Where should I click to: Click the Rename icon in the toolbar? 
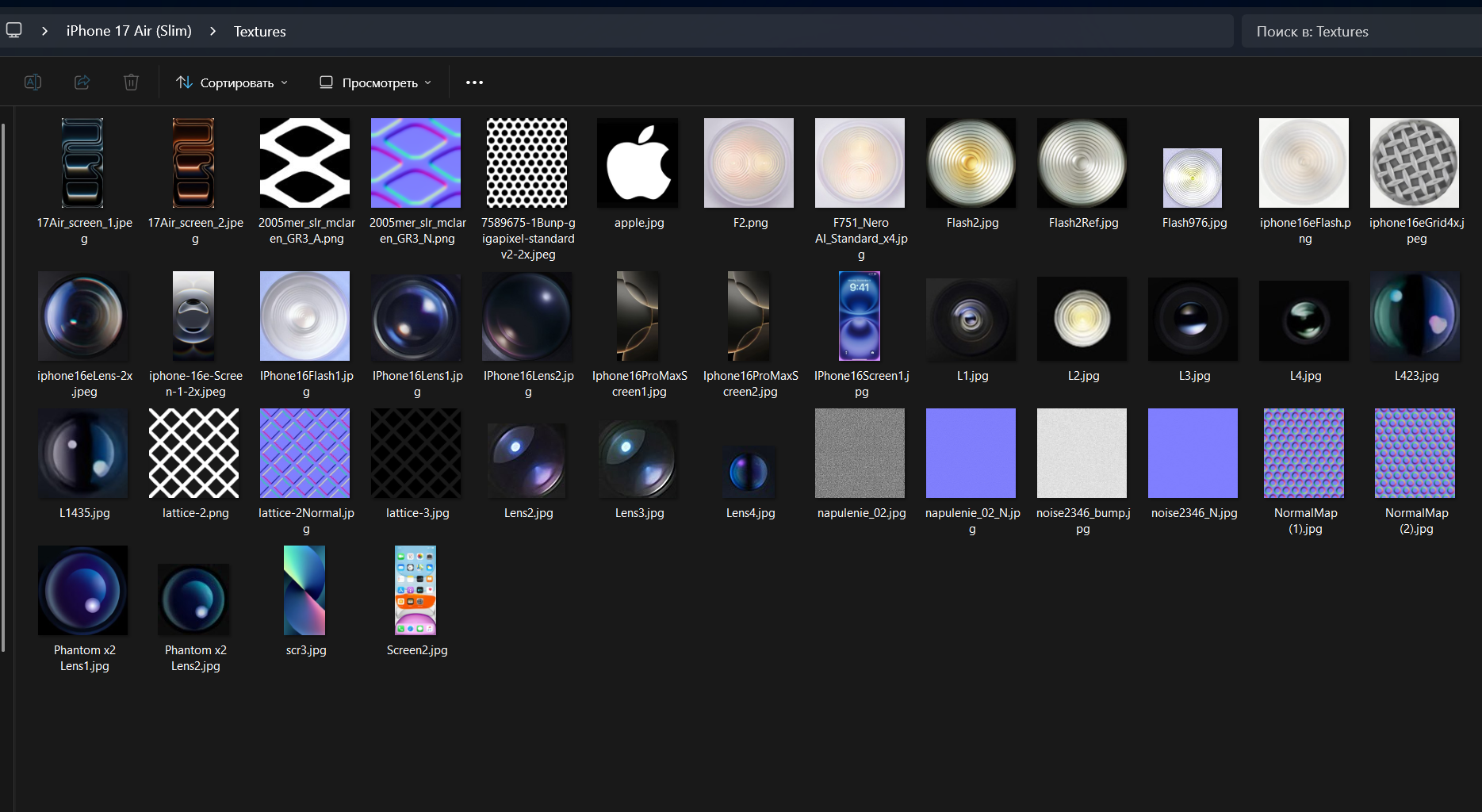33,82
